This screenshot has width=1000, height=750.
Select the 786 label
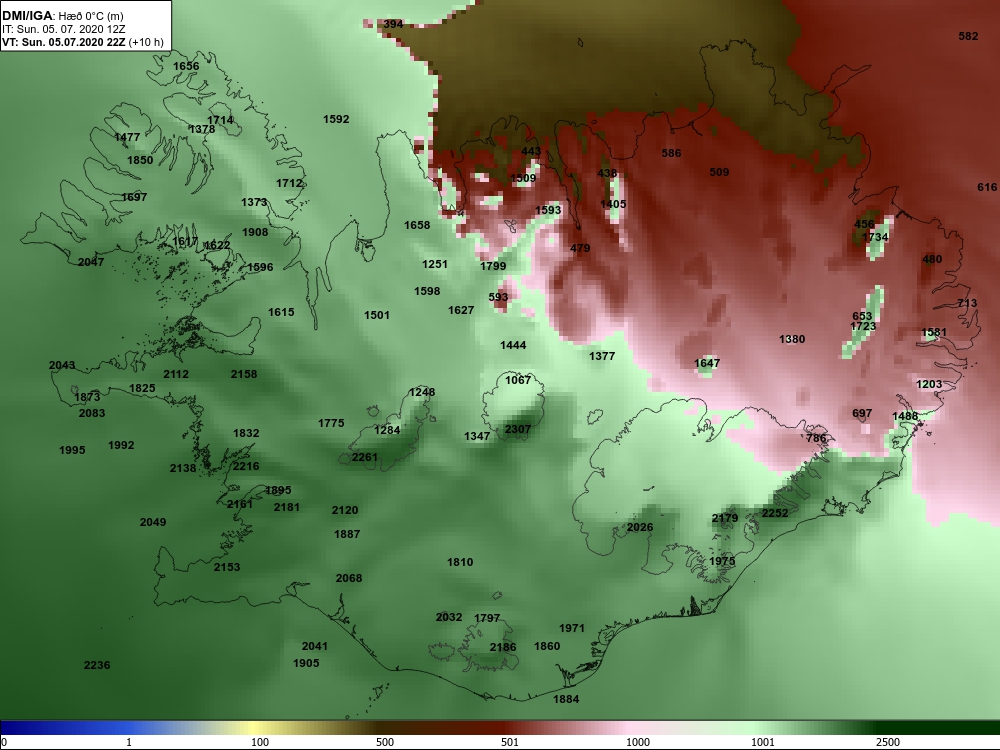point(816,438)
